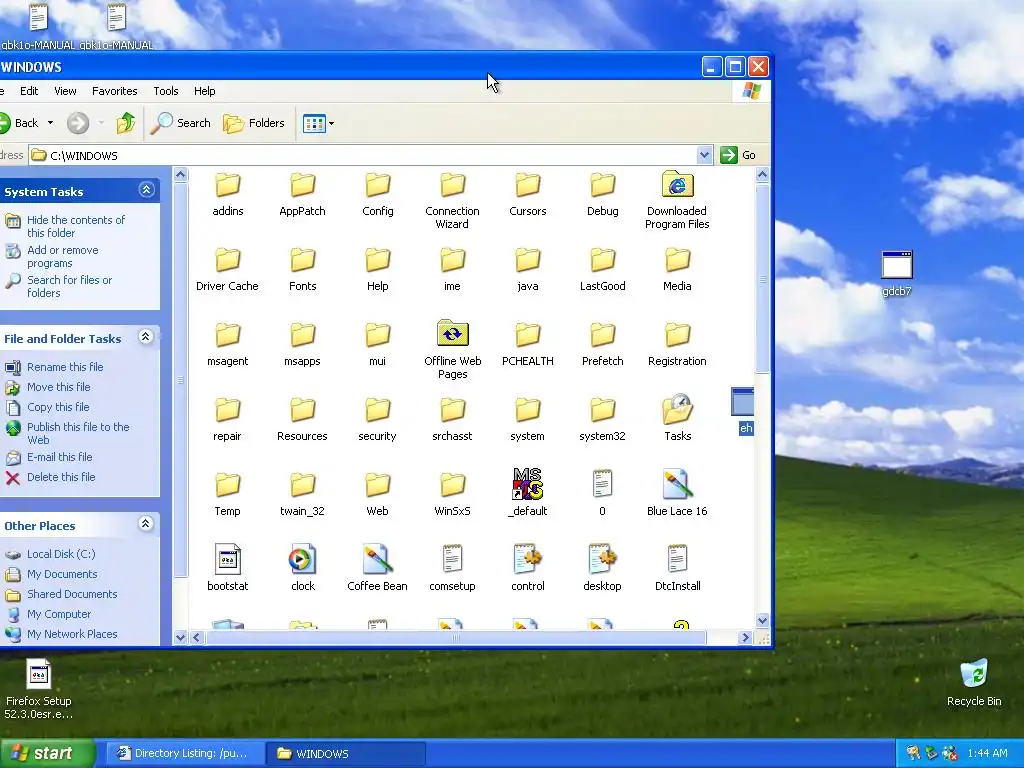Click Search for files or folders

[69, 287]
